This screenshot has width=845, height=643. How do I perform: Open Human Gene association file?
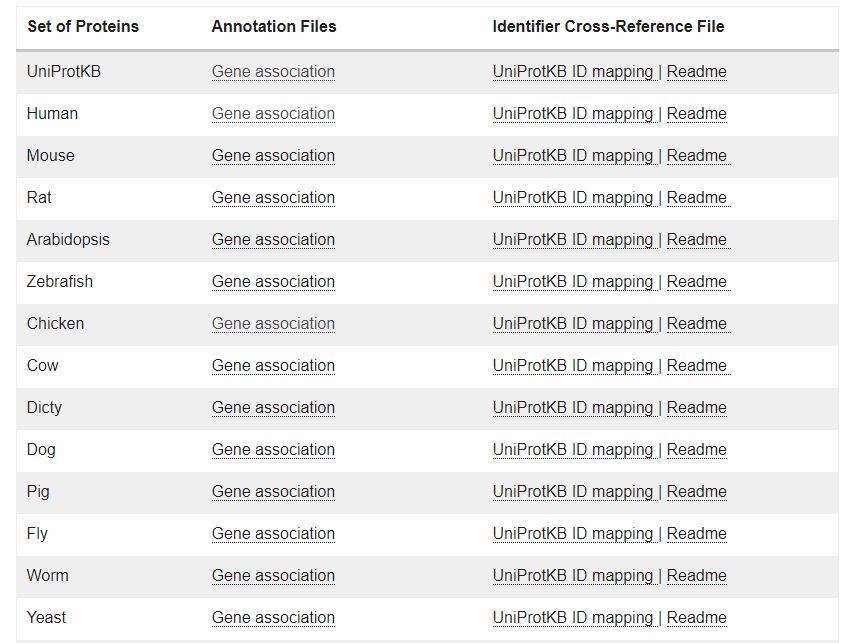click(x=273, y=114)
